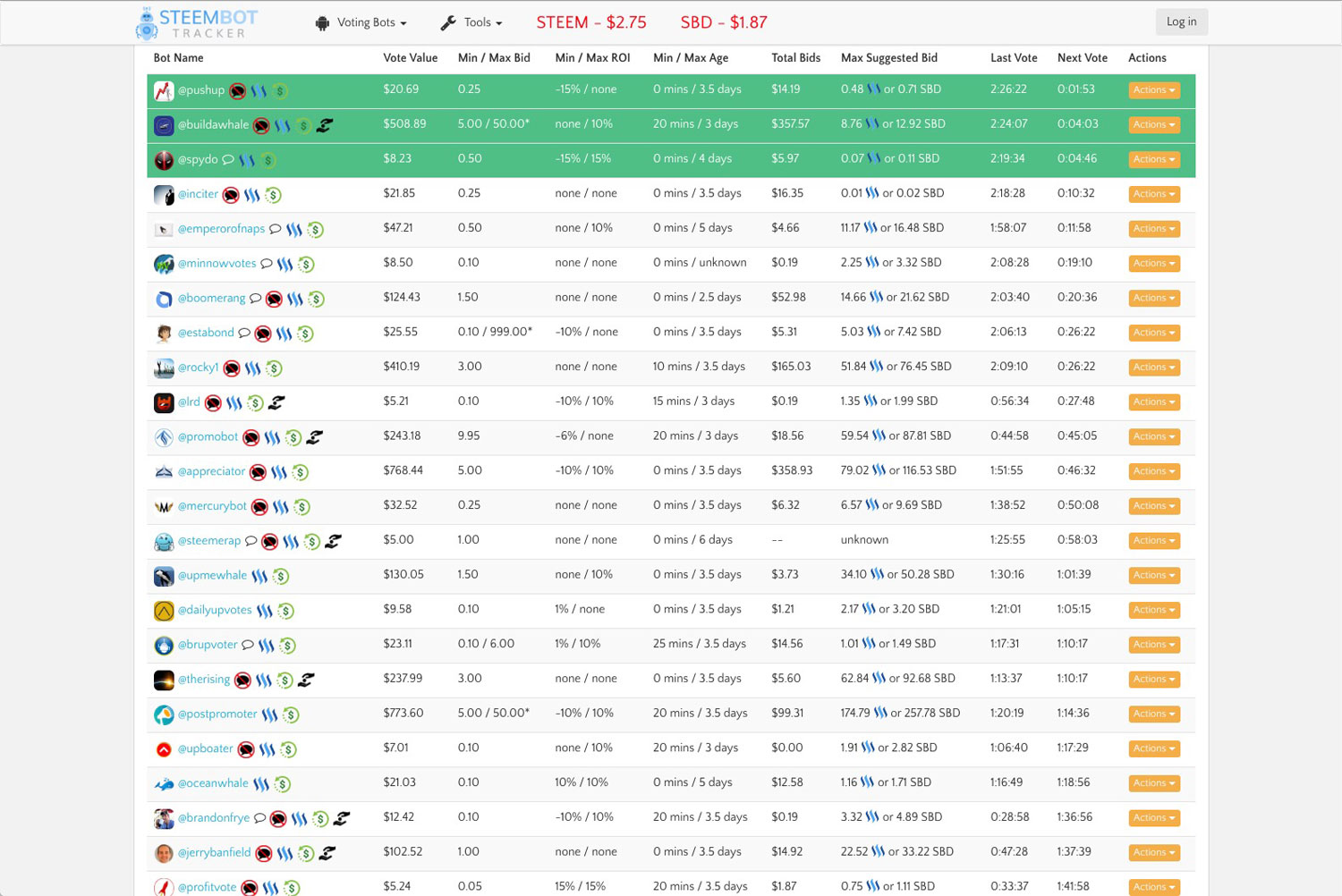Screen dimensions: 1342x896
Task: Click the speech bubble icon beside @brupvoter
Action: click(248, 645)
